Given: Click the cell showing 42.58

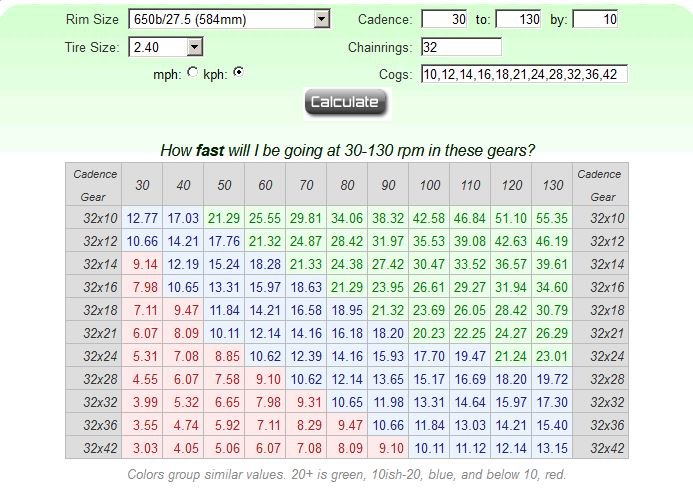Looking at the screenshot, I should pos(429,218).
